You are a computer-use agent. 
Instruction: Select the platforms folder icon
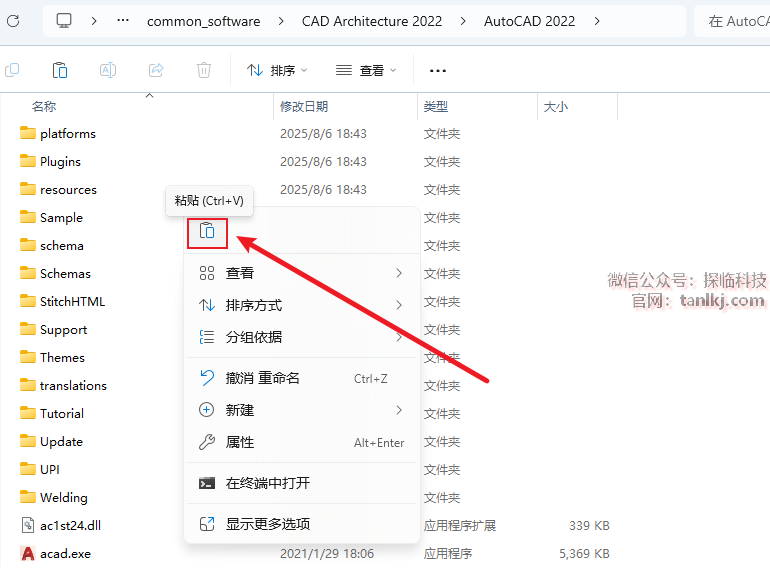28,133
